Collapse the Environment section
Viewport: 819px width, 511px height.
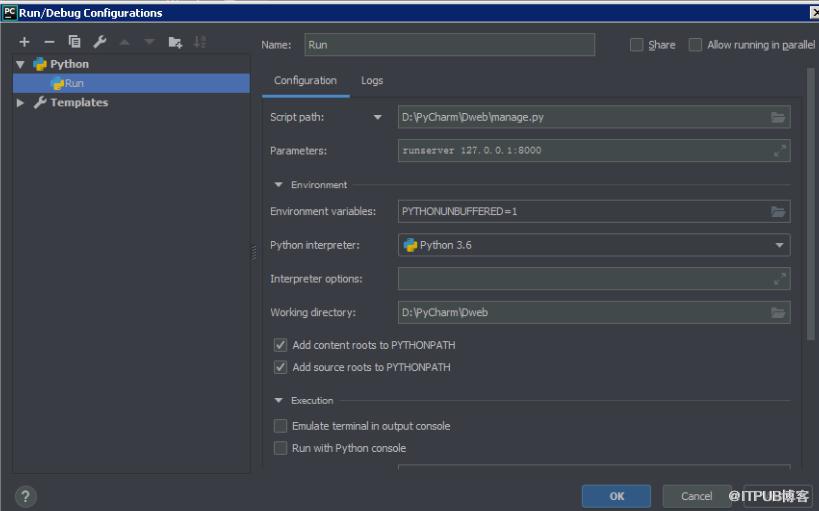(x=278, y=184)
